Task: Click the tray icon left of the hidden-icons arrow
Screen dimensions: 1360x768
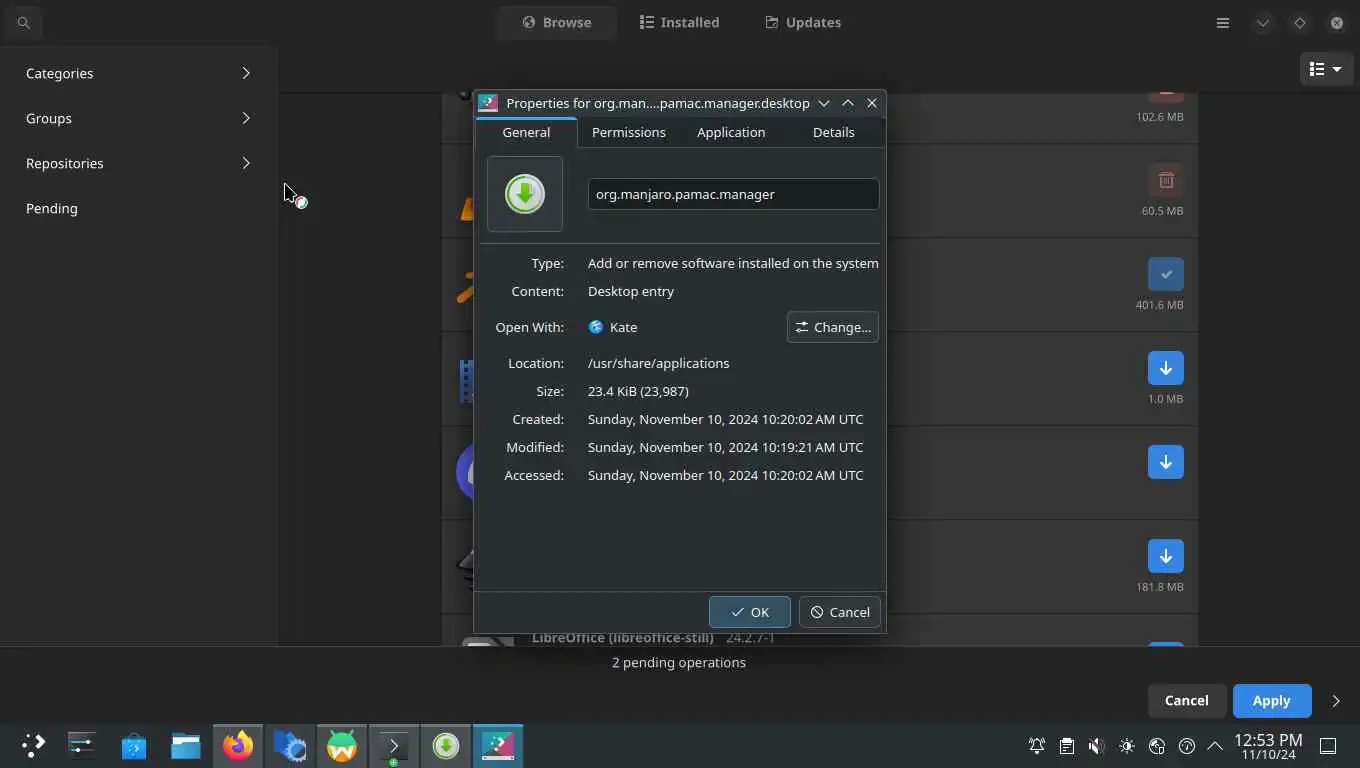Action: (1187, 746)
